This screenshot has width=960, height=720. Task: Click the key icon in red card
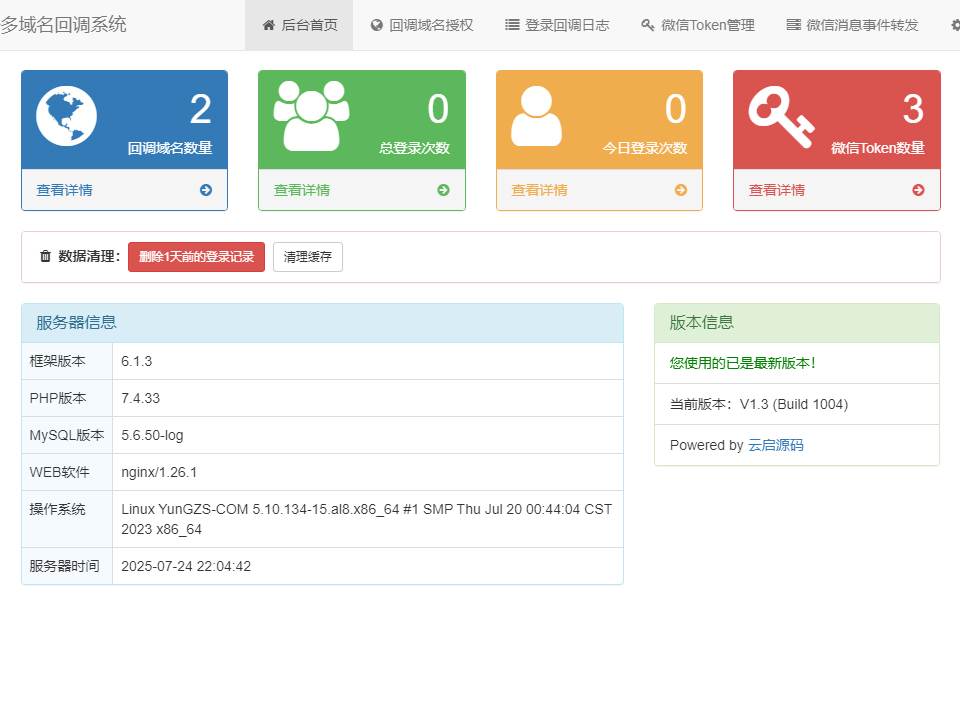click(x=781, y=116)
